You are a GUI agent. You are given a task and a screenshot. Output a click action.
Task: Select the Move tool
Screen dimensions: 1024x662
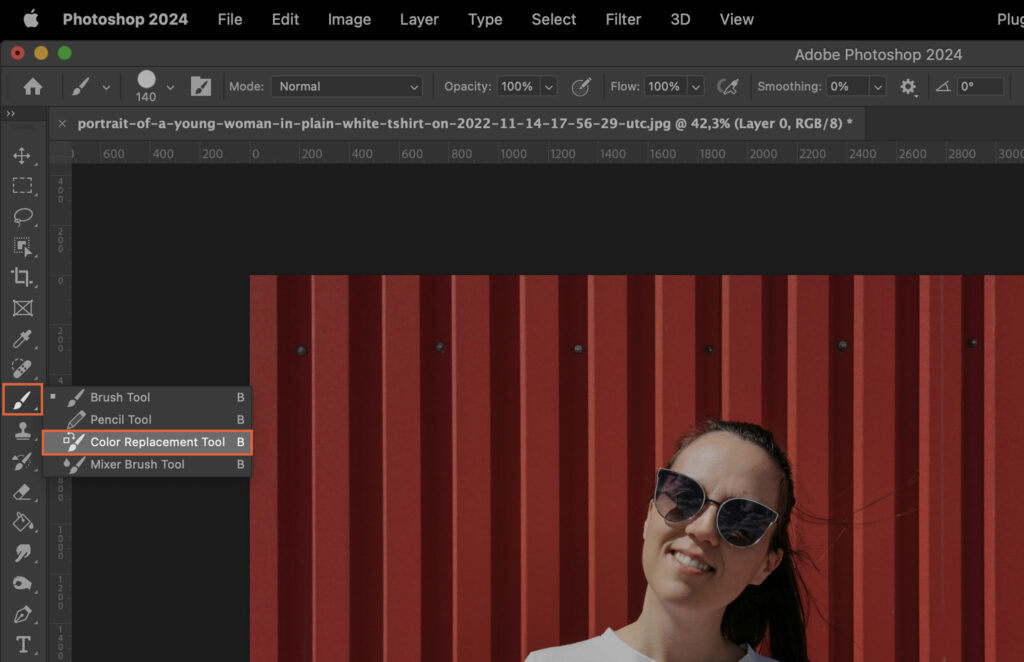click(23, 157)
